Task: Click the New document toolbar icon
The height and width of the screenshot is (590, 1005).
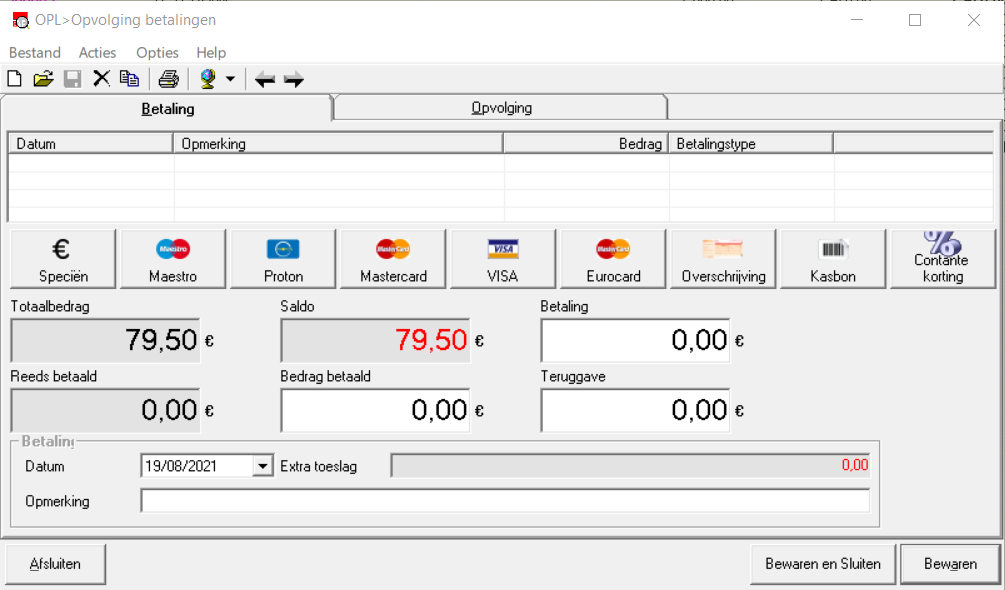Action: (x=14, y=79)
